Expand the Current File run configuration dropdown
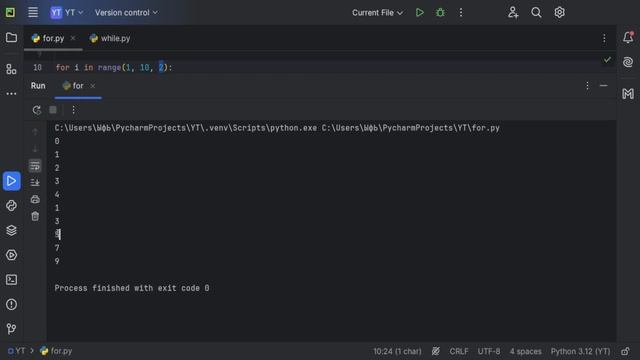Screen dimensions: 640x360 click(378, 13)
